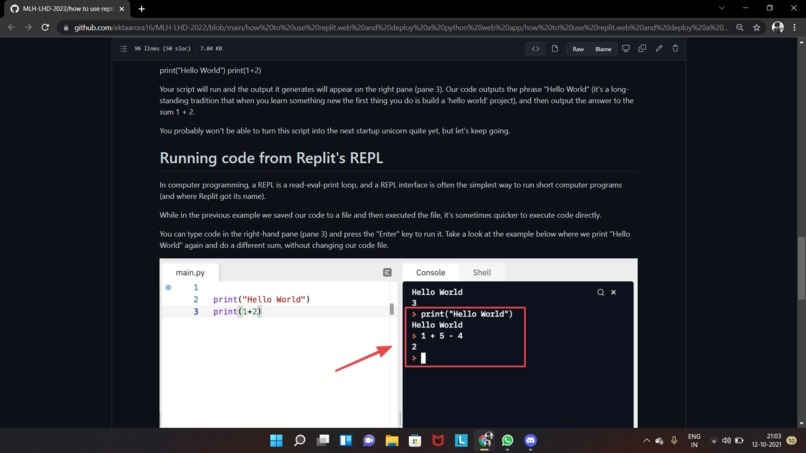This screenshot has width=806, height=453.
Task: Open Discord from the taskbar
Action: (530, 441)
